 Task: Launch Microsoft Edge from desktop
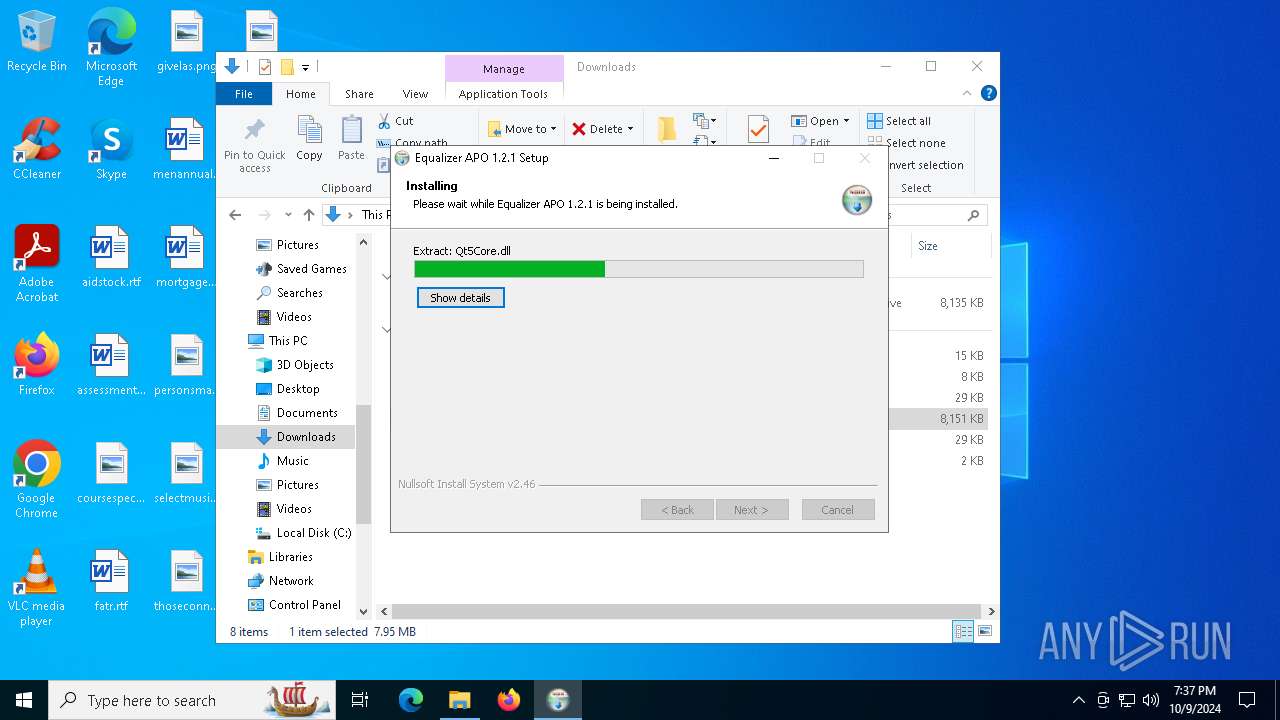(111, 48)
